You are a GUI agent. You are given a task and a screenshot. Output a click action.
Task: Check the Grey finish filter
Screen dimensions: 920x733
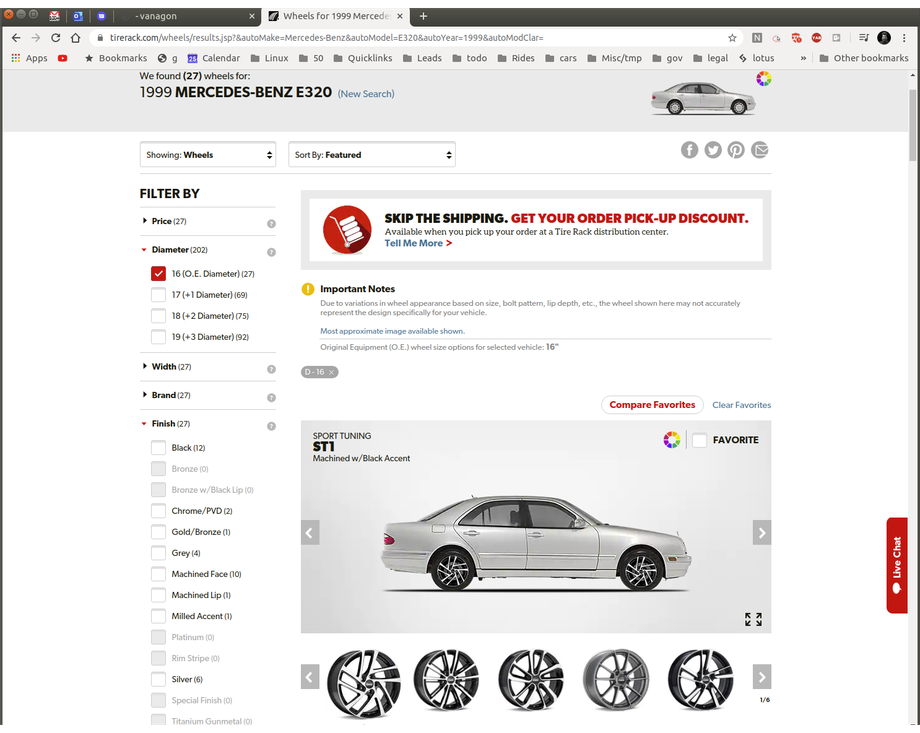(x=158, y=553)
